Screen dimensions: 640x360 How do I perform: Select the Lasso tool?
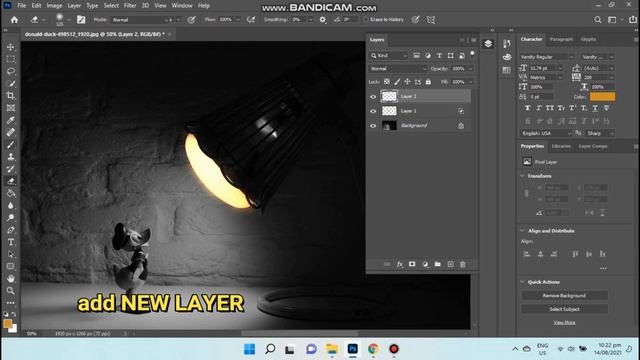click(11, 71)
